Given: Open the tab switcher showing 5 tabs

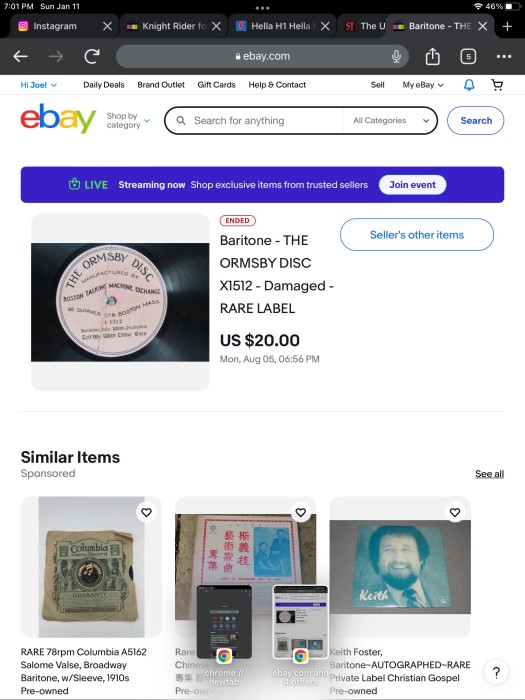Looking at the screenshot, I should [468, 56].
